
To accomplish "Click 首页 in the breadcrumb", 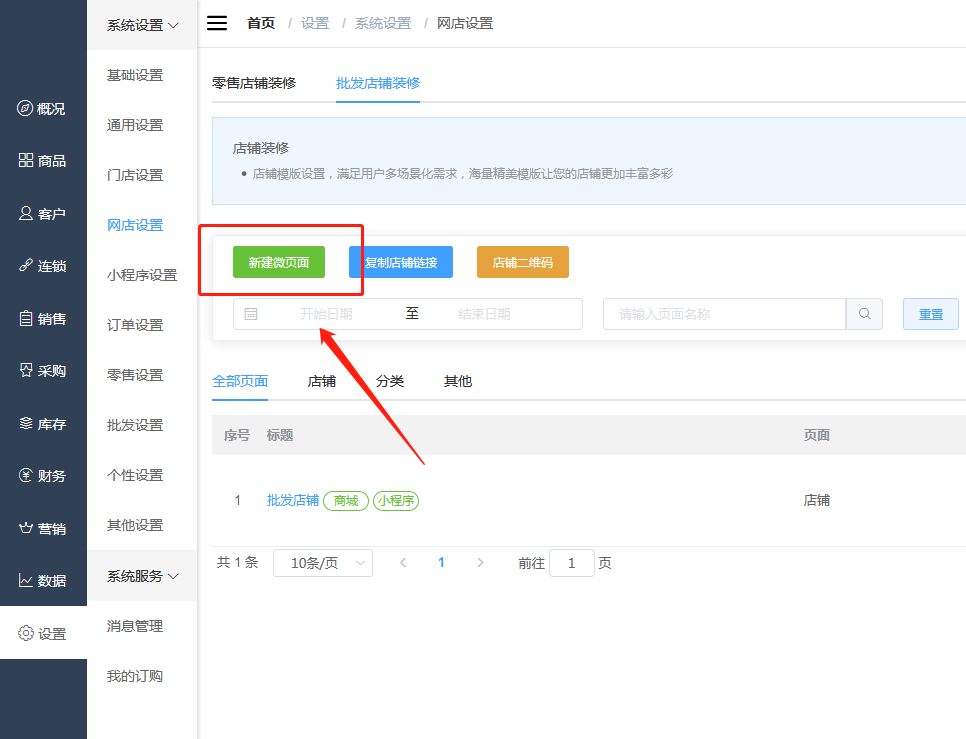I will tap(261, 23).
